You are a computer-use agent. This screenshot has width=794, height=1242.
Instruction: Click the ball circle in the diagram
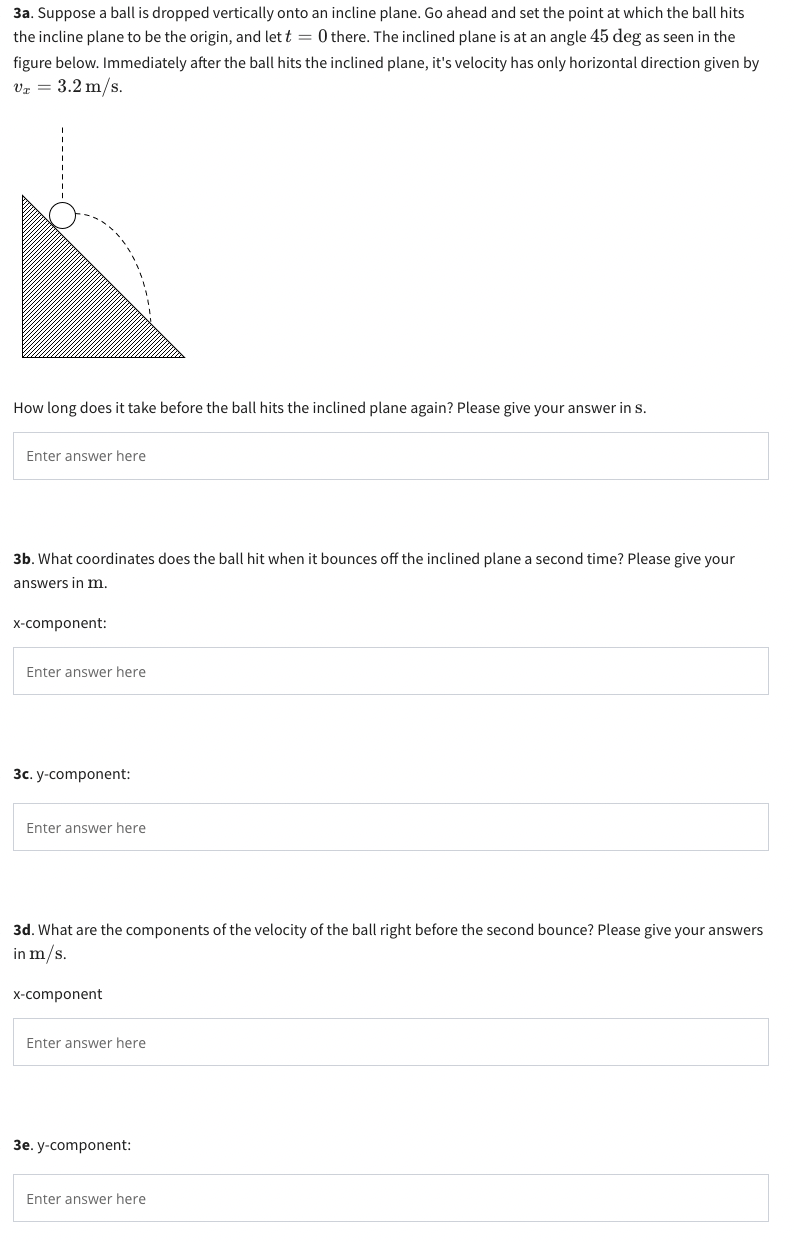(63, 214)
